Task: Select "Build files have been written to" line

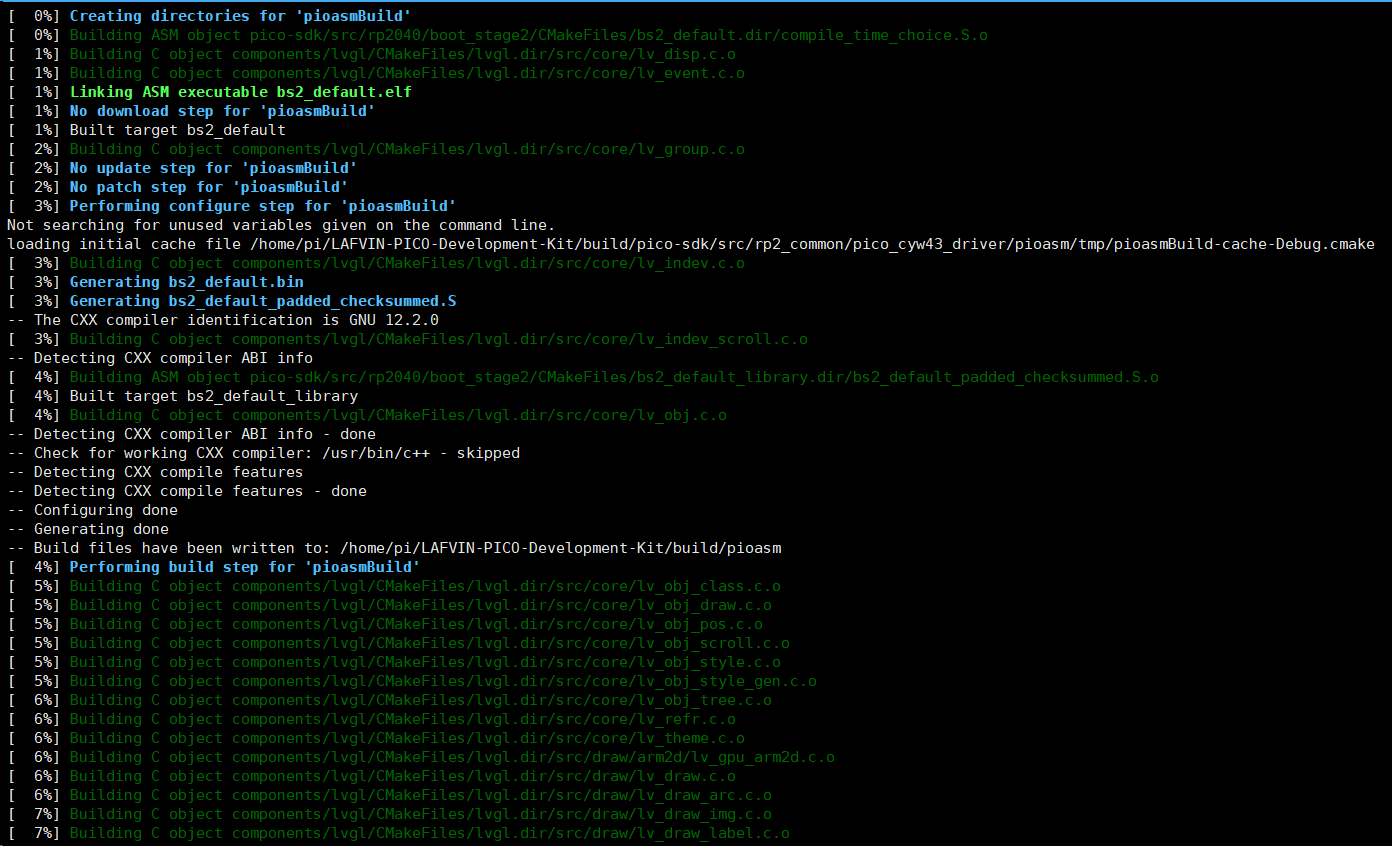Action: [394, 548]
